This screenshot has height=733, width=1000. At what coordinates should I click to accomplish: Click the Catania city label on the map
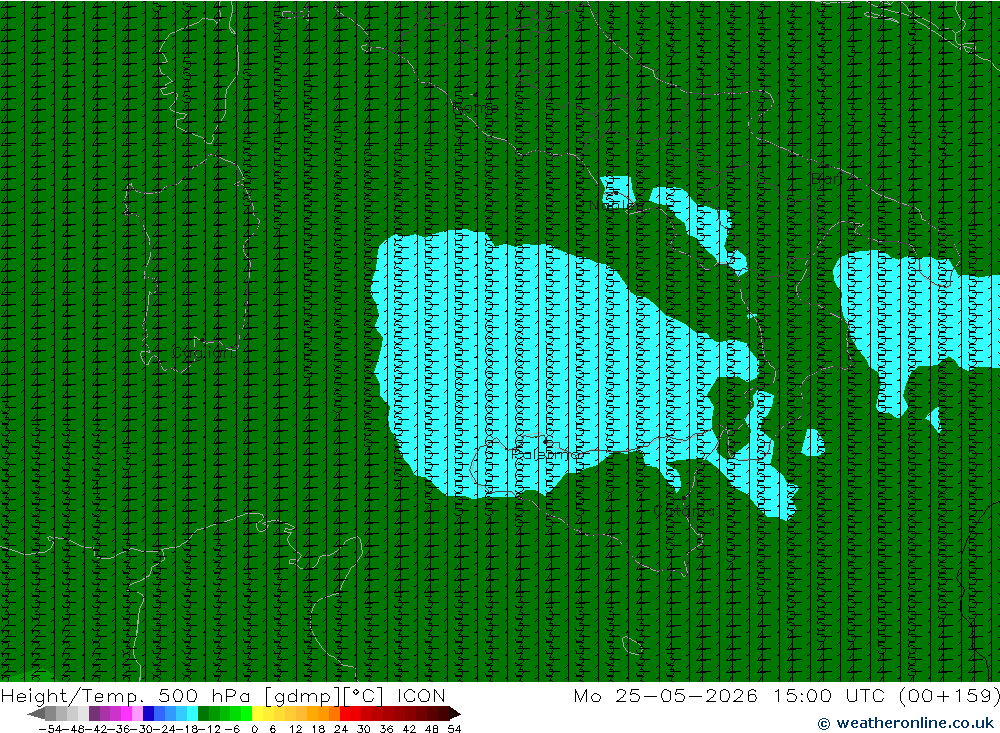click(684, 511)
